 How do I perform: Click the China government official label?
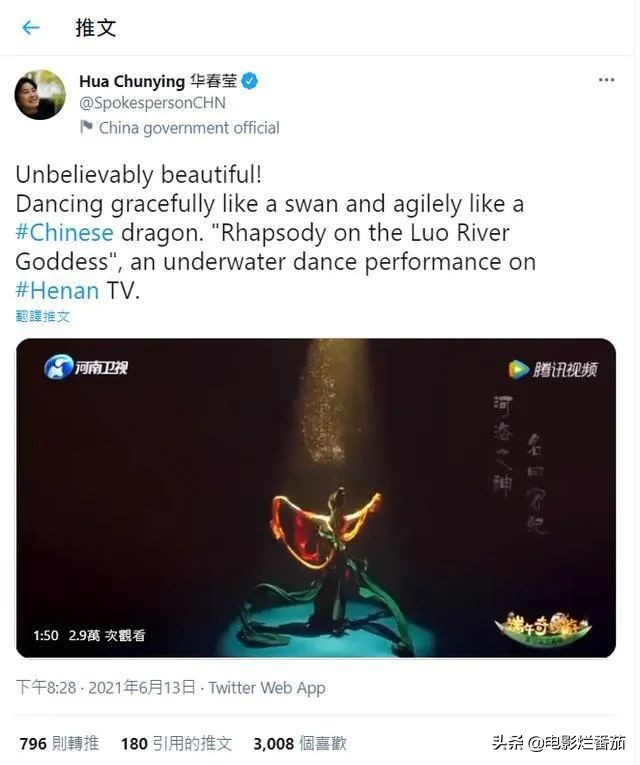point(189,128)
